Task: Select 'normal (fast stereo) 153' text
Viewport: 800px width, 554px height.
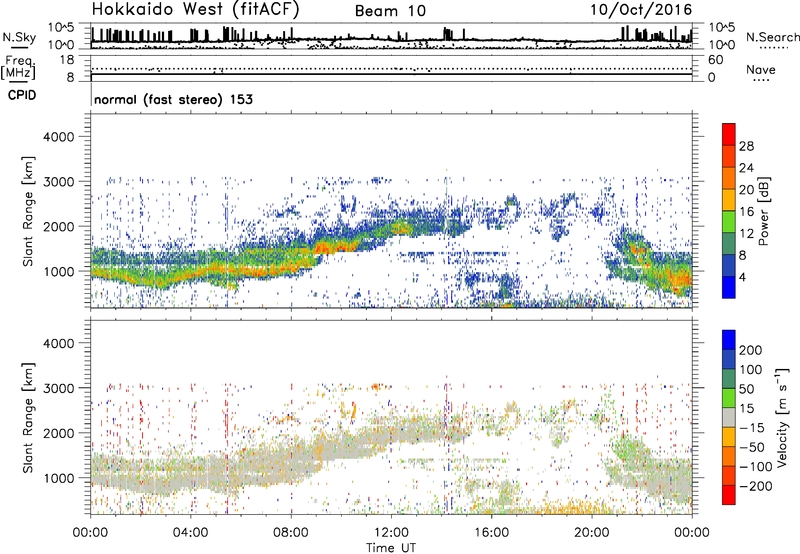Action: click(173, 99)
